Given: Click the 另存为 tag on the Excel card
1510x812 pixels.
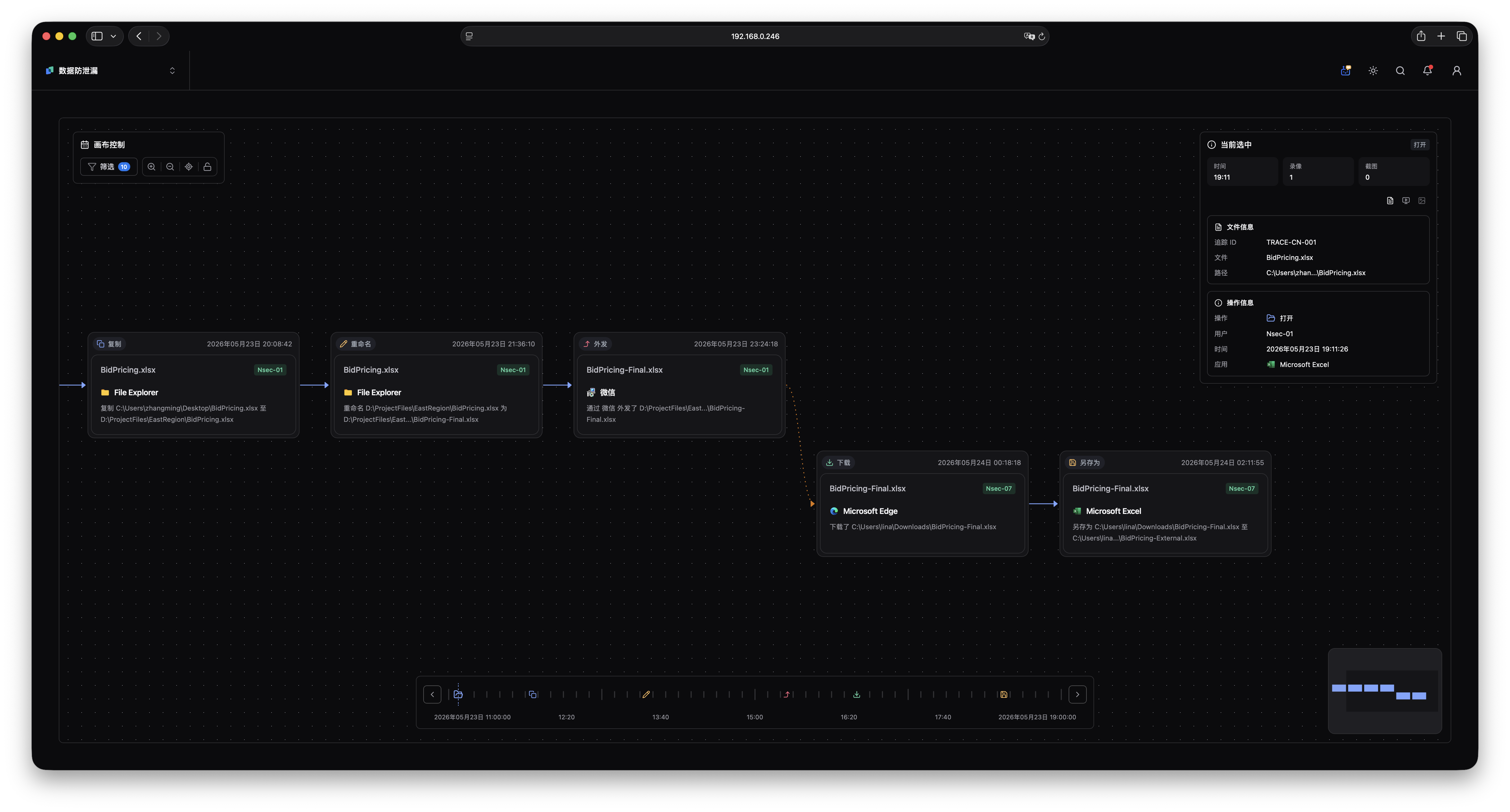Looking at the screenshot, I should pos(1085,463).
